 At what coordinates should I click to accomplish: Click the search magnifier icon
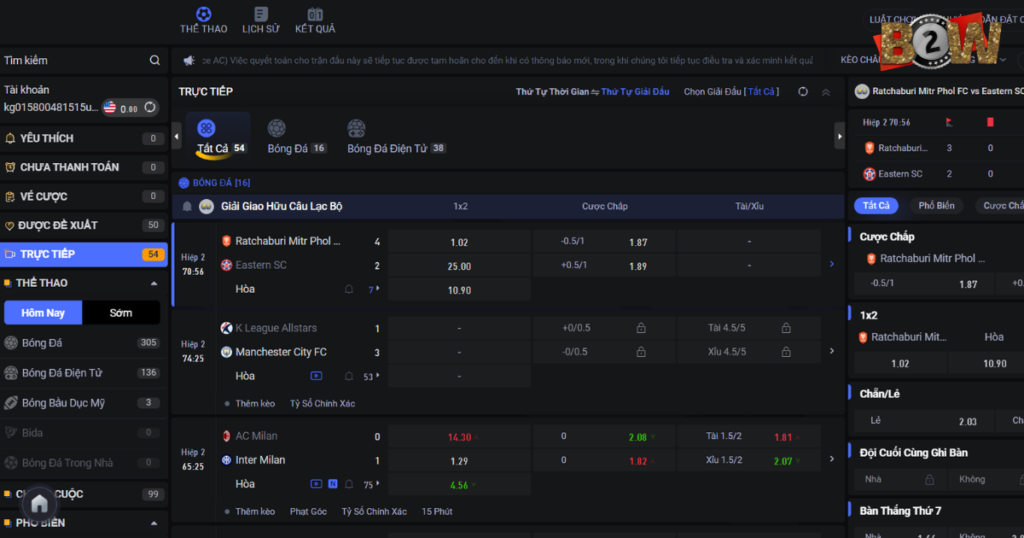pos(155,60)
